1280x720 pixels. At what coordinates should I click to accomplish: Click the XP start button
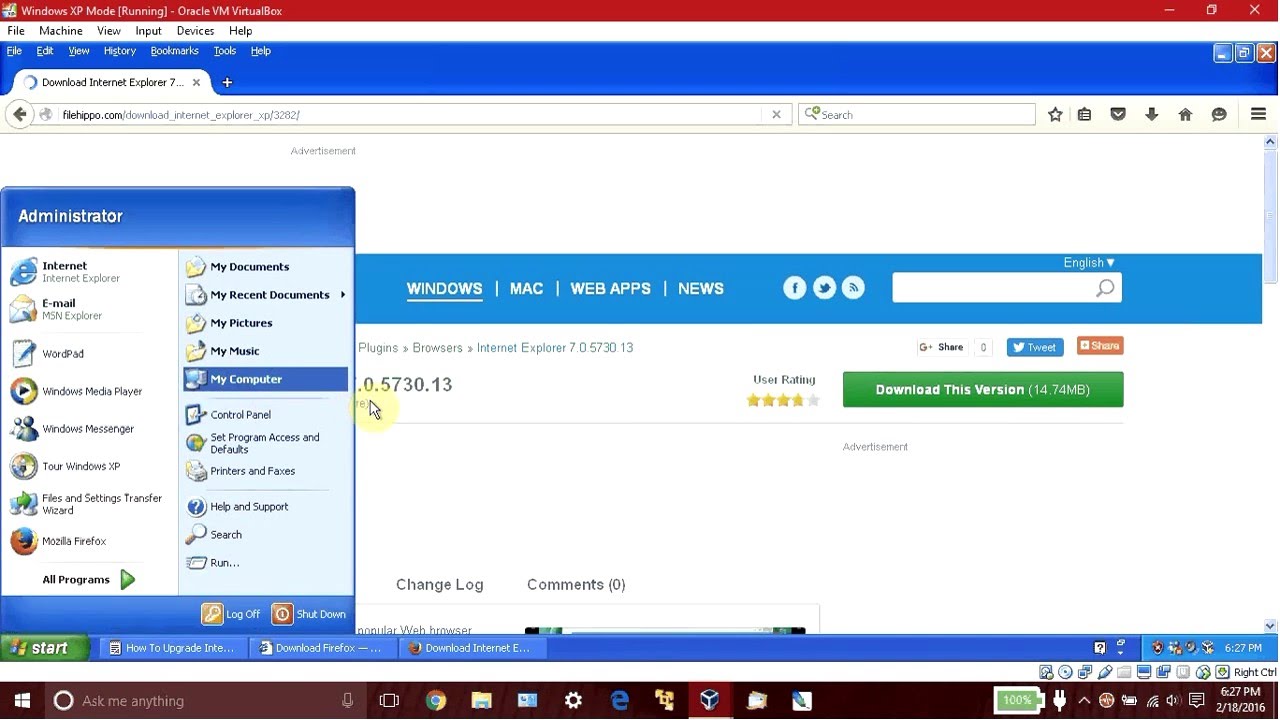45,648
